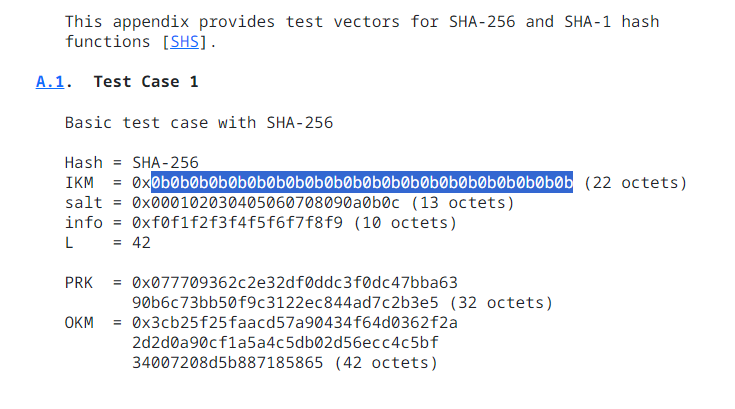This screenshot has width=735, height=409.
Task: Click the text "Basic test case with SHA-256"
Action: point(199,122)
